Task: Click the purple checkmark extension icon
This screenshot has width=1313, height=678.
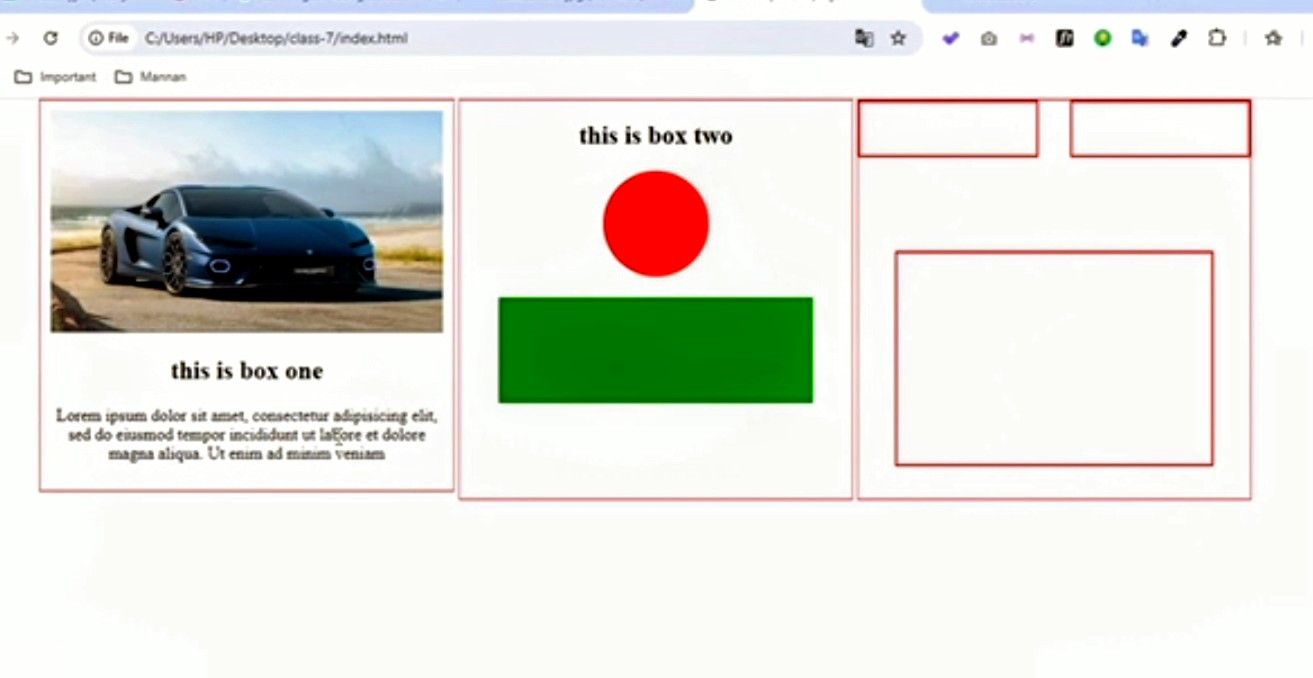Action: [950, 38]
